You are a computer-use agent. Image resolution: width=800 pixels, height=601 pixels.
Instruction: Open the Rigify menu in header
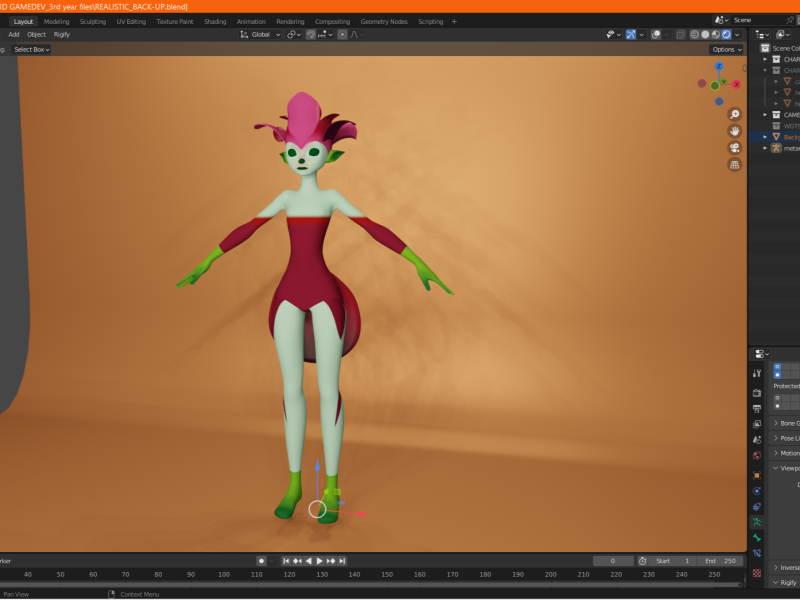(62, 34)
